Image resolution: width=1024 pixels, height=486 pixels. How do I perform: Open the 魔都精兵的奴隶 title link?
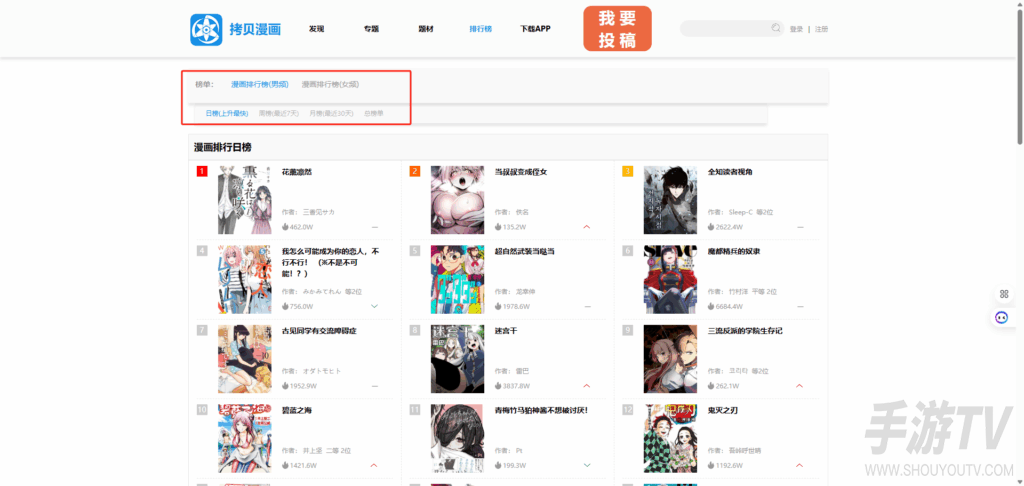[734, 251]
